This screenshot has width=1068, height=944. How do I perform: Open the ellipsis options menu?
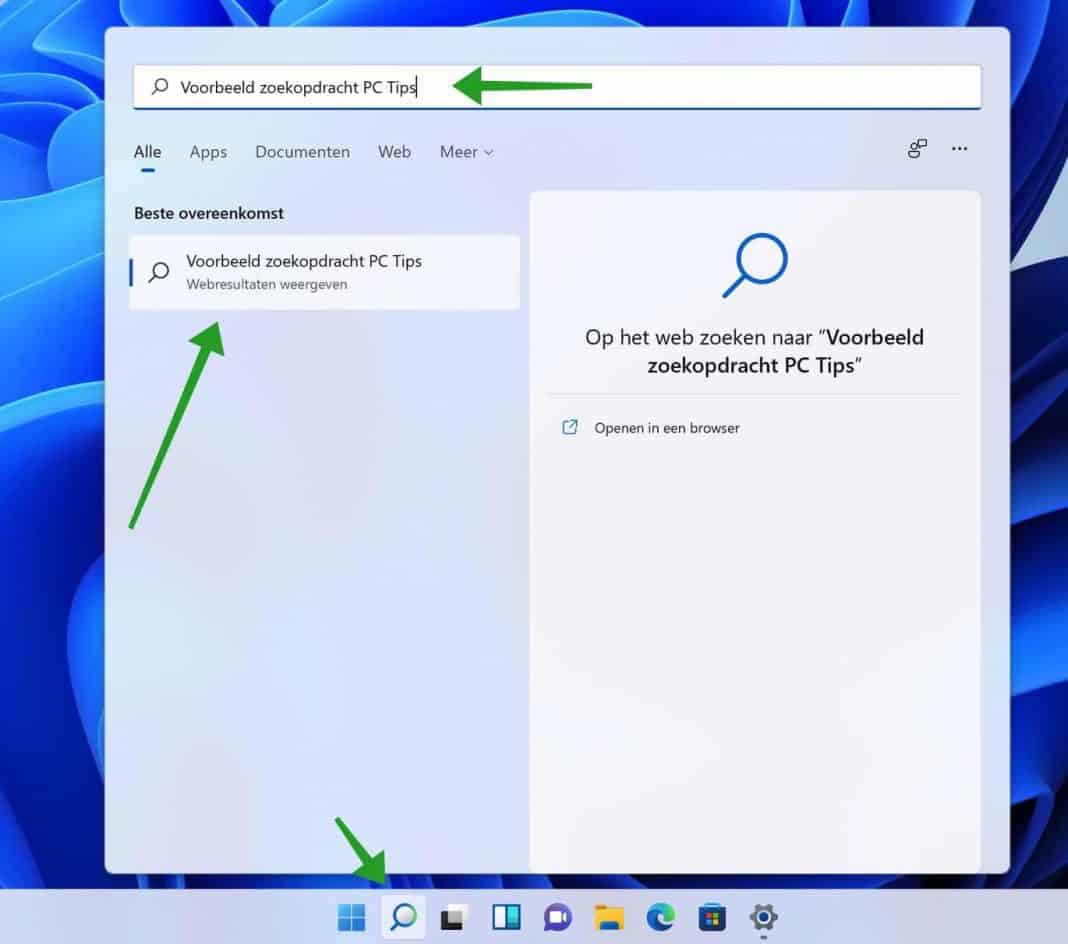pyautogui.click(x=959, y=148)
